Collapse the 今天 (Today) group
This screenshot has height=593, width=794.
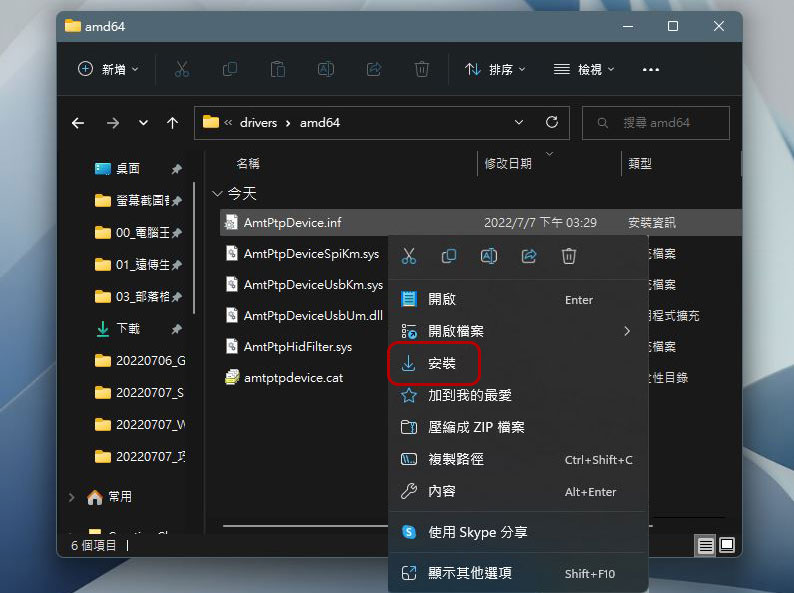217,193
